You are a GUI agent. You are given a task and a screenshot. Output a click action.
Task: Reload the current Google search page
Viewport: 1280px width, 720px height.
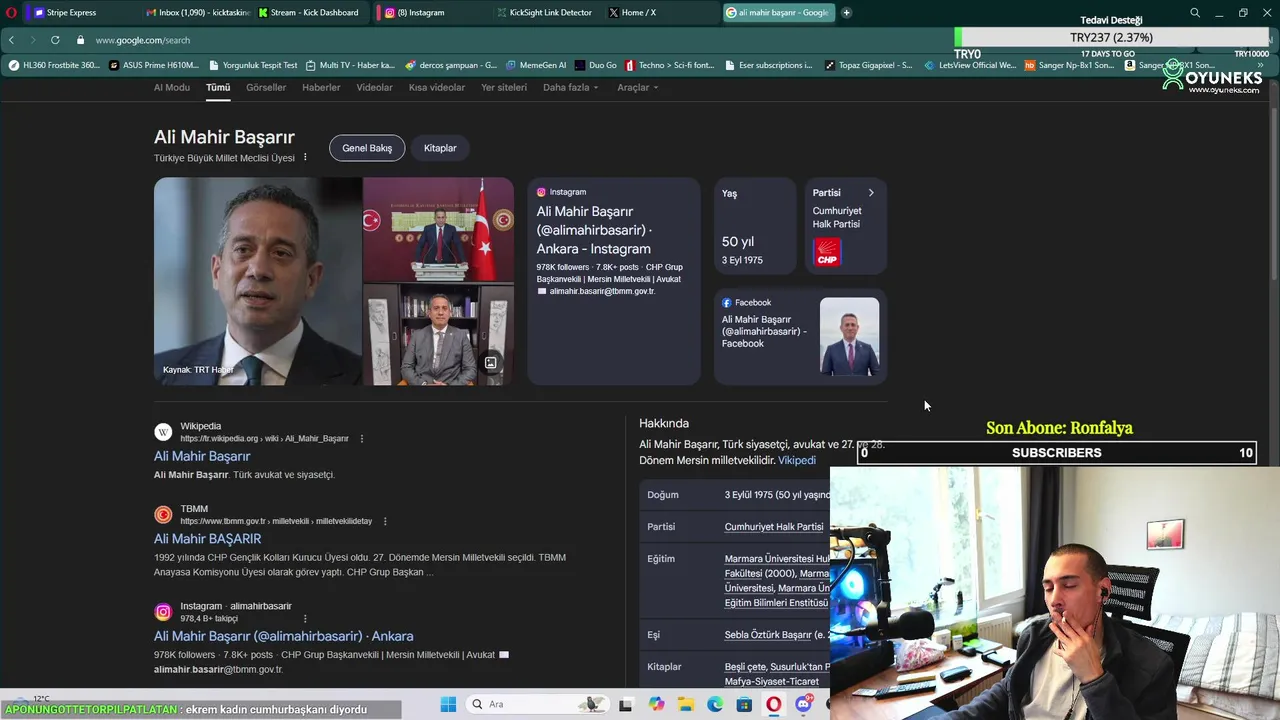tap(55, 40)
